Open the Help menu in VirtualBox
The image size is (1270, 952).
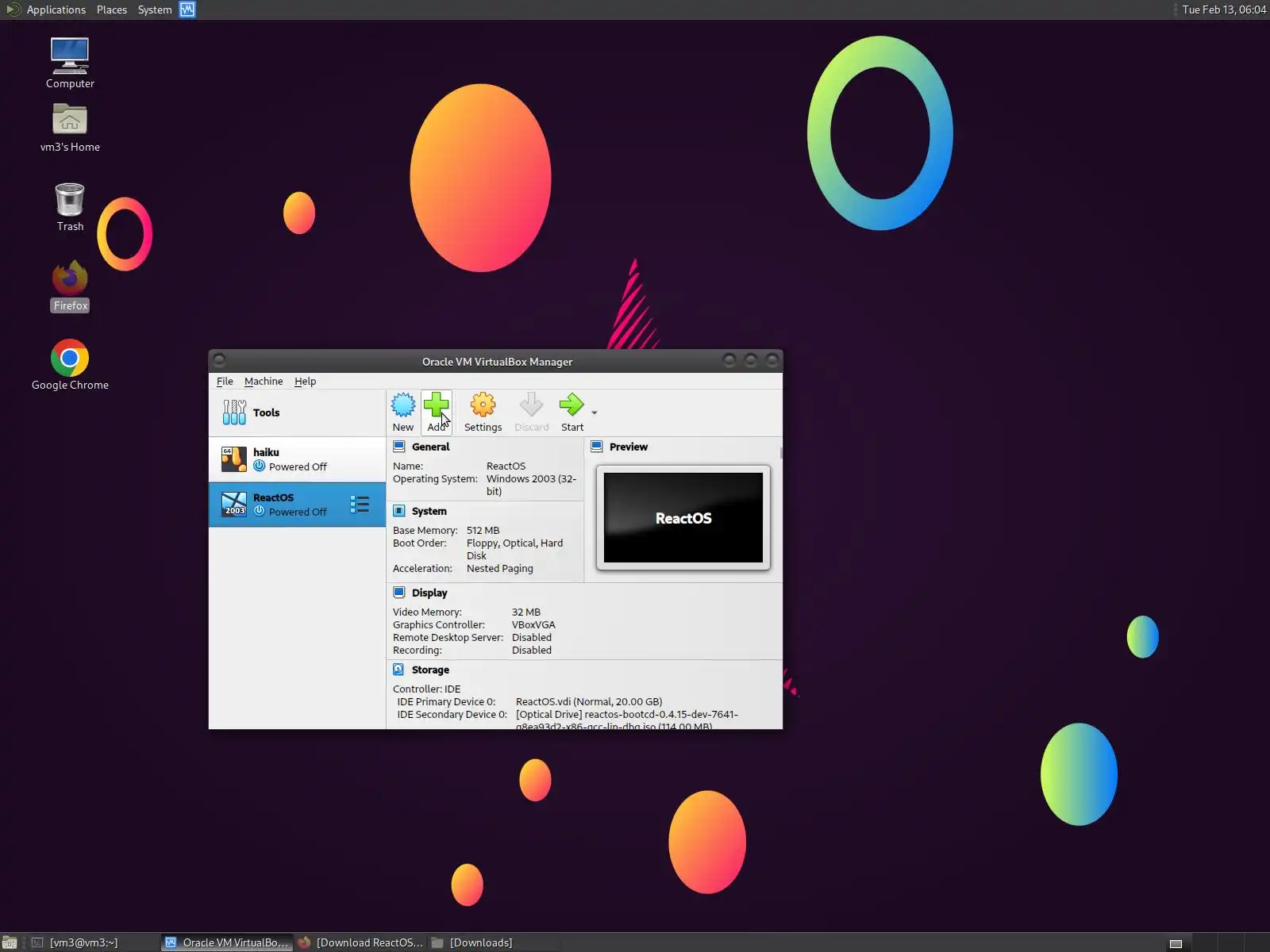(305, 382)
